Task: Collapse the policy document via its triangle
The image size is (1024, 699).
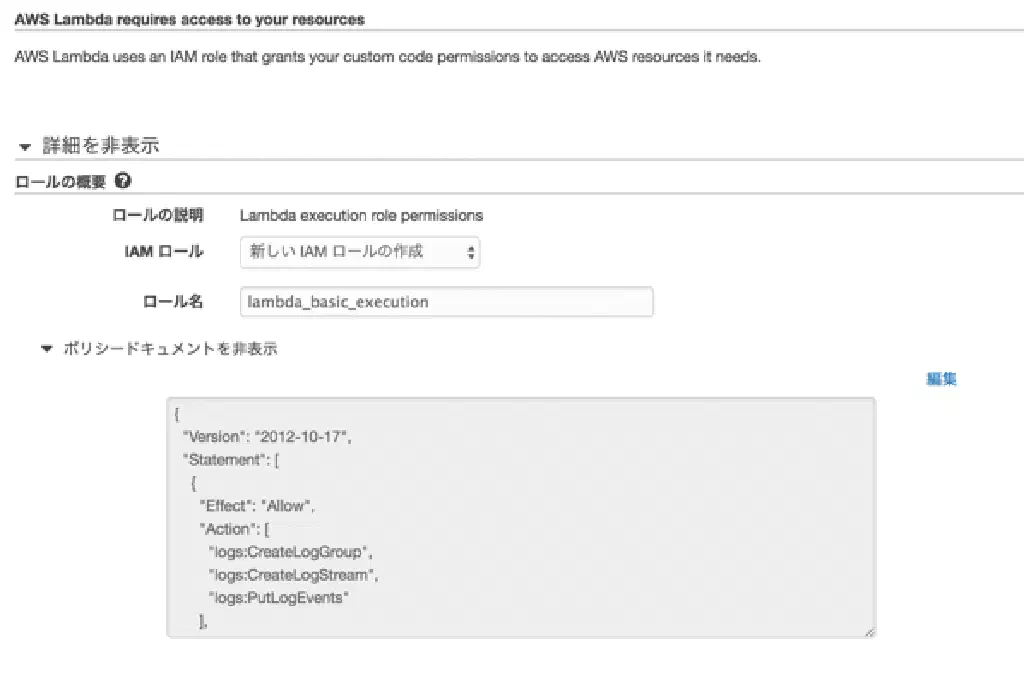Action: point(45,350)
